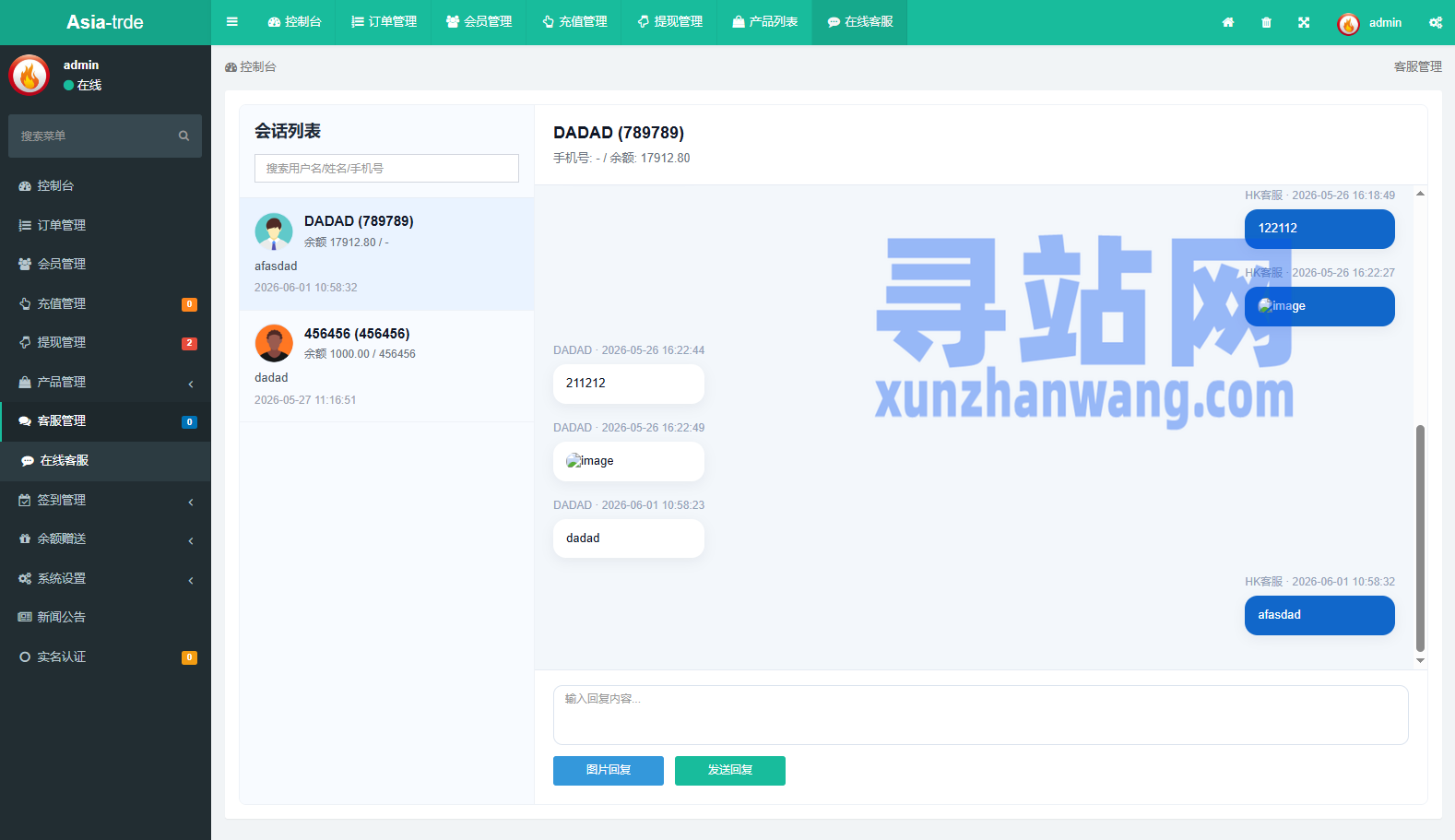Expand 产品管理 submenu in sidebar
1455x840 pixels.
(x=105, y=382)
